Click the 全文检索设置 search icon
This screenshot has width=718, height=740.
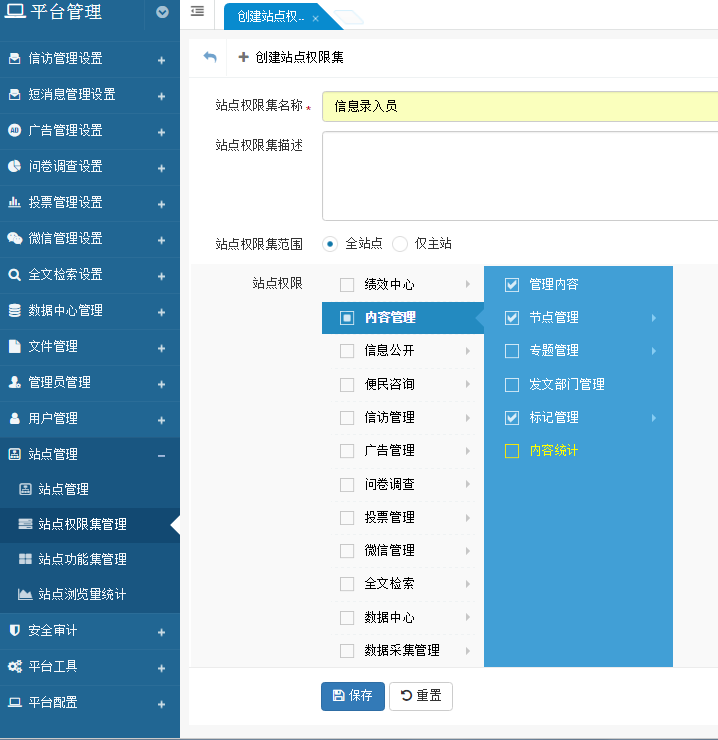tap(14, 274)
